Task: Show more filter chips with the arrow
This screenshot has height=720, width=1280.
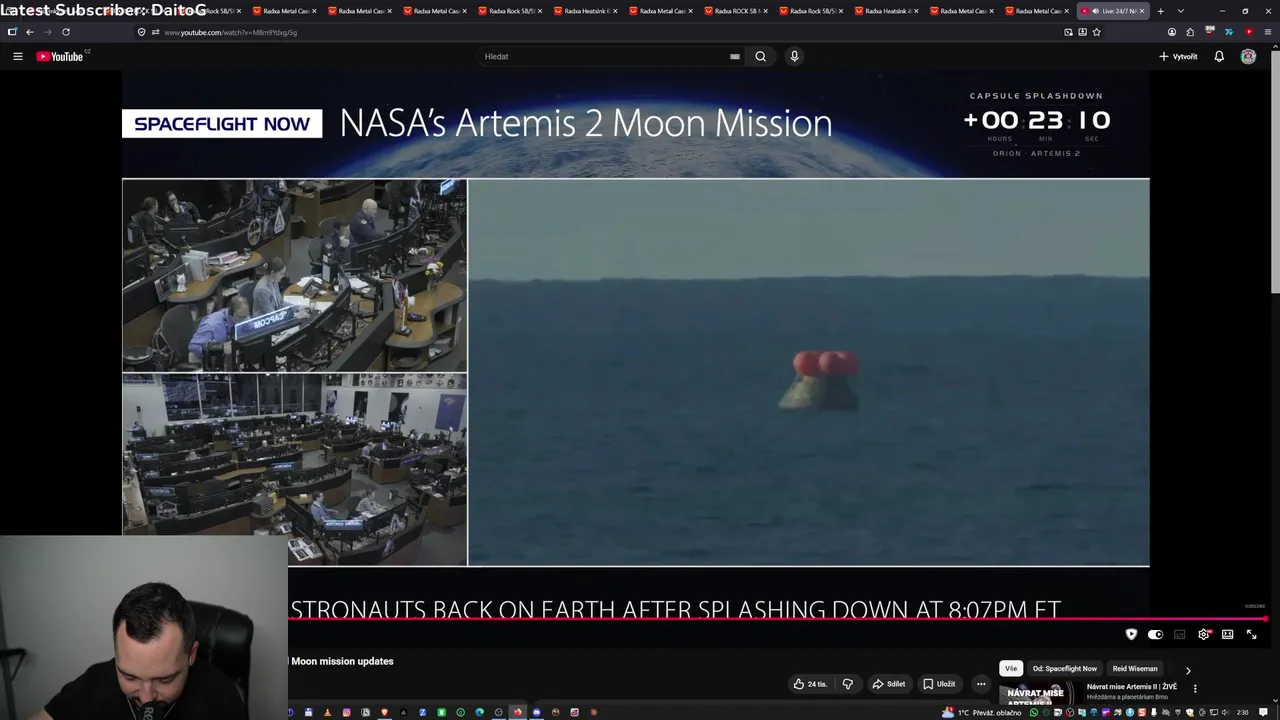Action: pyautogui.click(x=1188, y=670)
